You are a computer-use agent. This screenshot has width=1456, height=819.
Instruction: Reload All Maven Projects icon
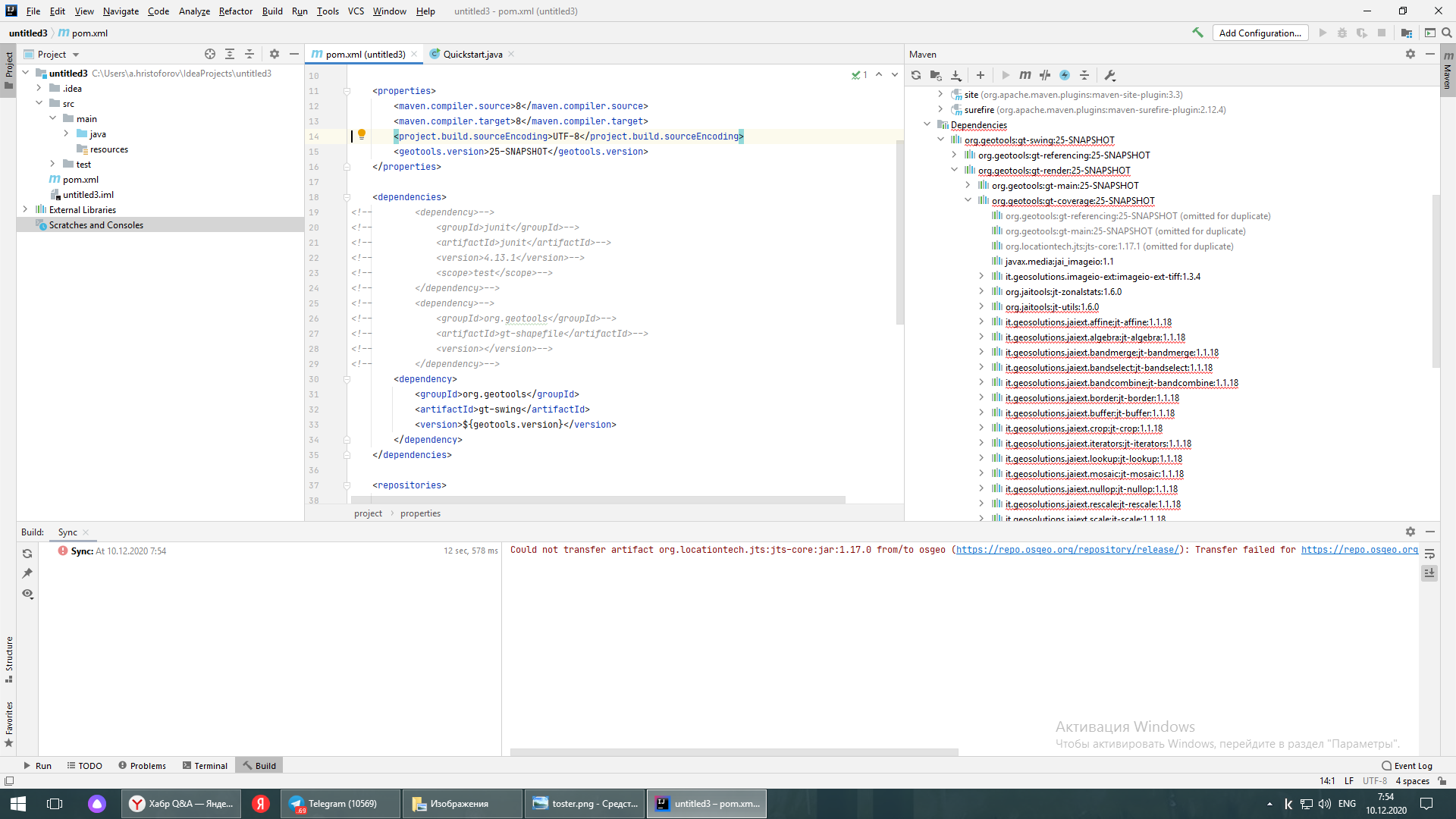click(x=916, y=75)
